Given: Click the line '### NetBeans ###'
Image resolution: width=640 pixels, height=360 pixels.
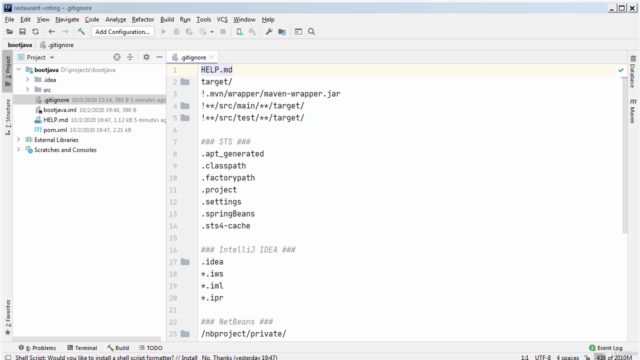Looking at the screenshot, I should (237, 322).
